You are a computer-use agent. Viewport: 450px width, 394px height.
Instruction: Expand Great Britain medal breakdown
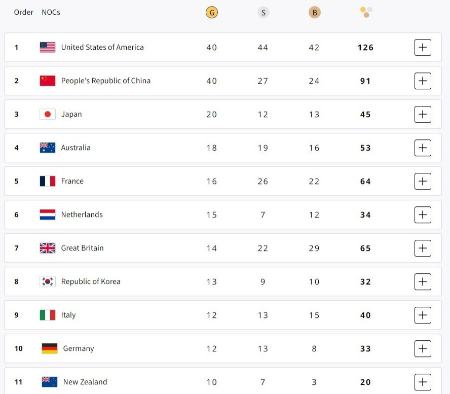pyautogui.click(x=423, y=248)
